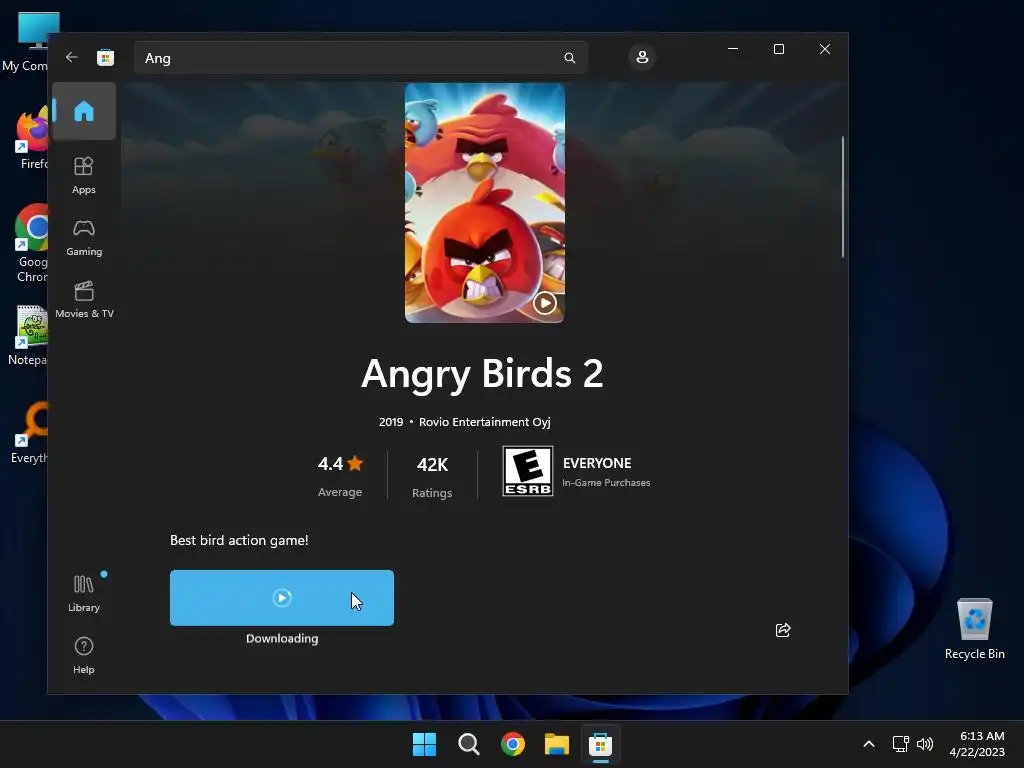1024x768 pixels.
Task: Click the network icon in system tray
Action: point(901,744)
